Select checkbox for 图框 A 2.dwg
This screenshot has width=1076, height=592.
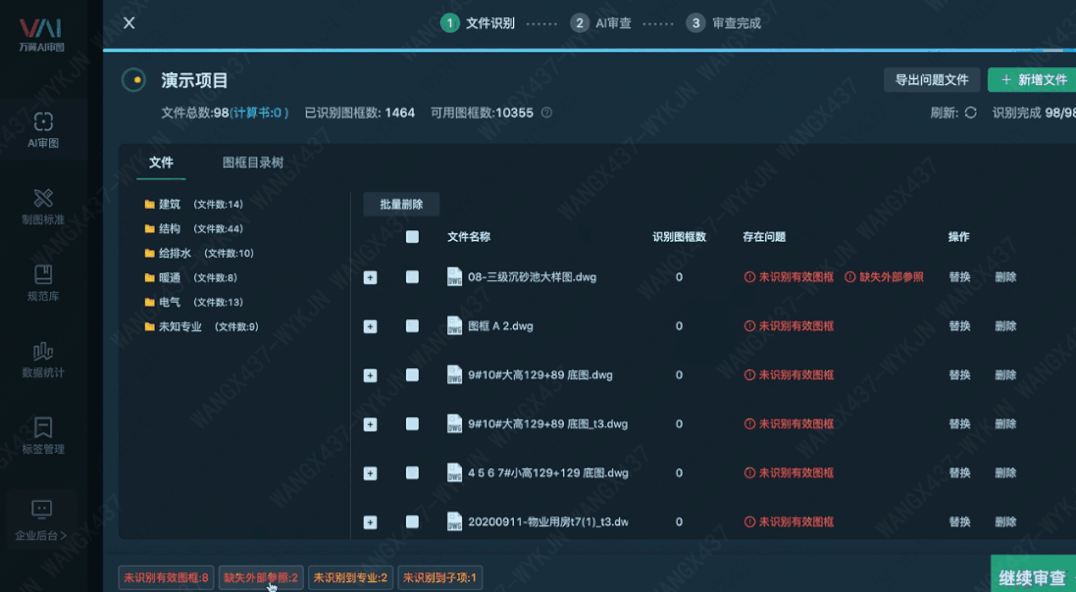pos(412,326)
